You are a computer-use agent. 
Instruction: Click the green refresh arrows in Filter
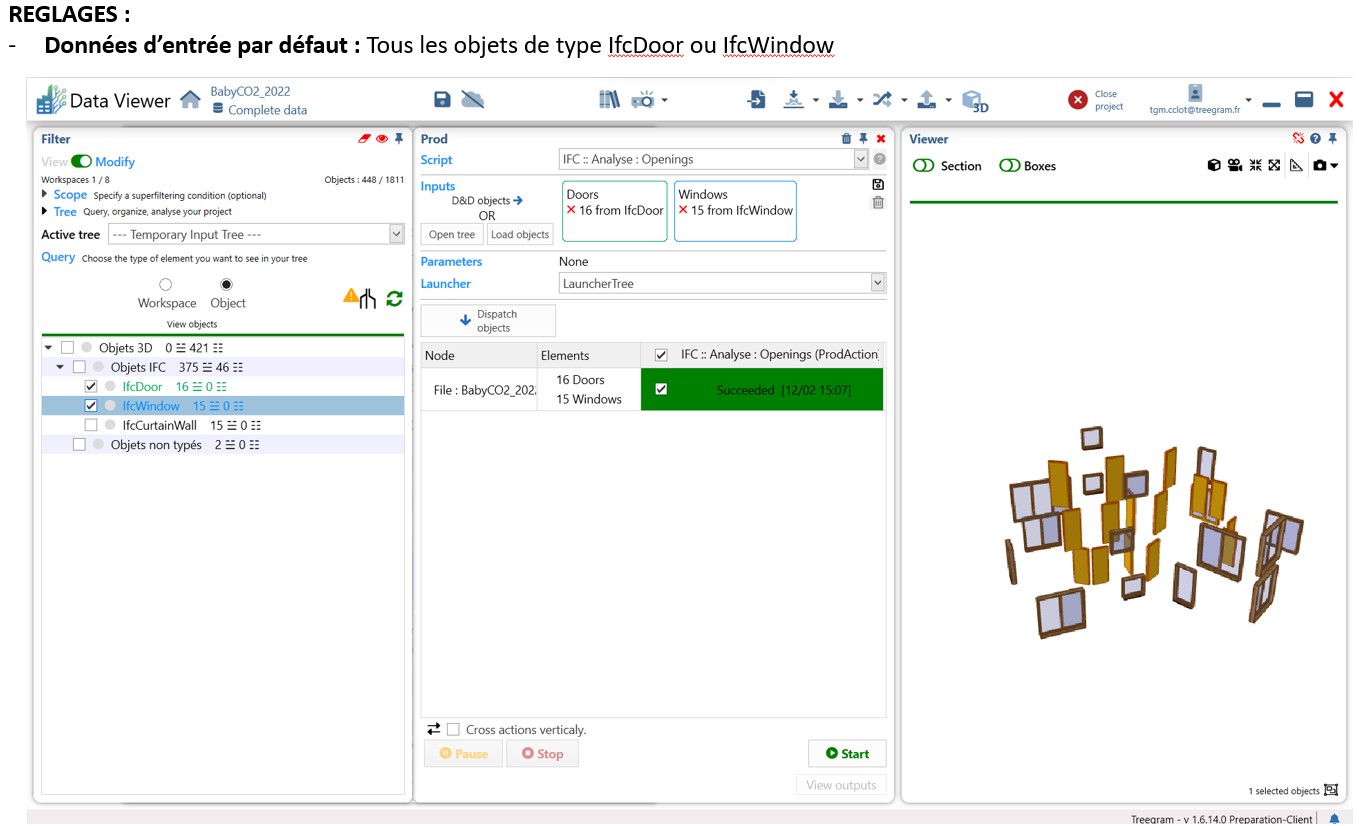pyautogui.click(x=394, y=298)
